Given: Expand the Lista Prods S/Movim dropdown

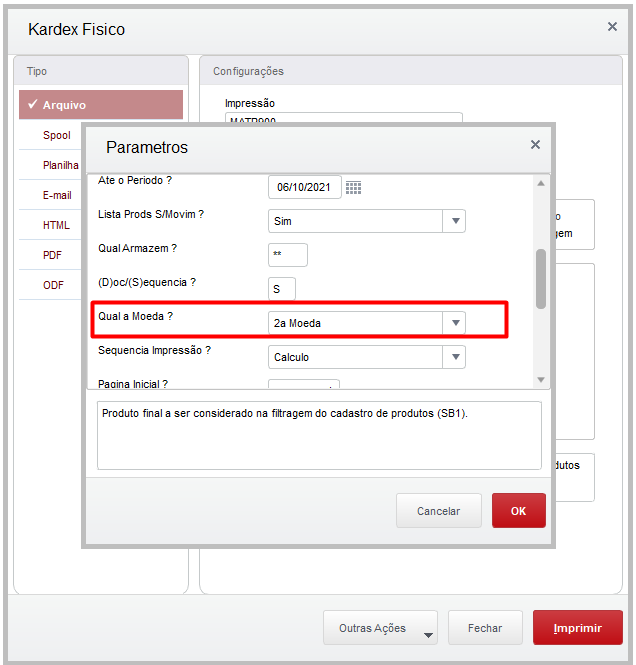Looking at the screenshot, I should coord(455,221).
